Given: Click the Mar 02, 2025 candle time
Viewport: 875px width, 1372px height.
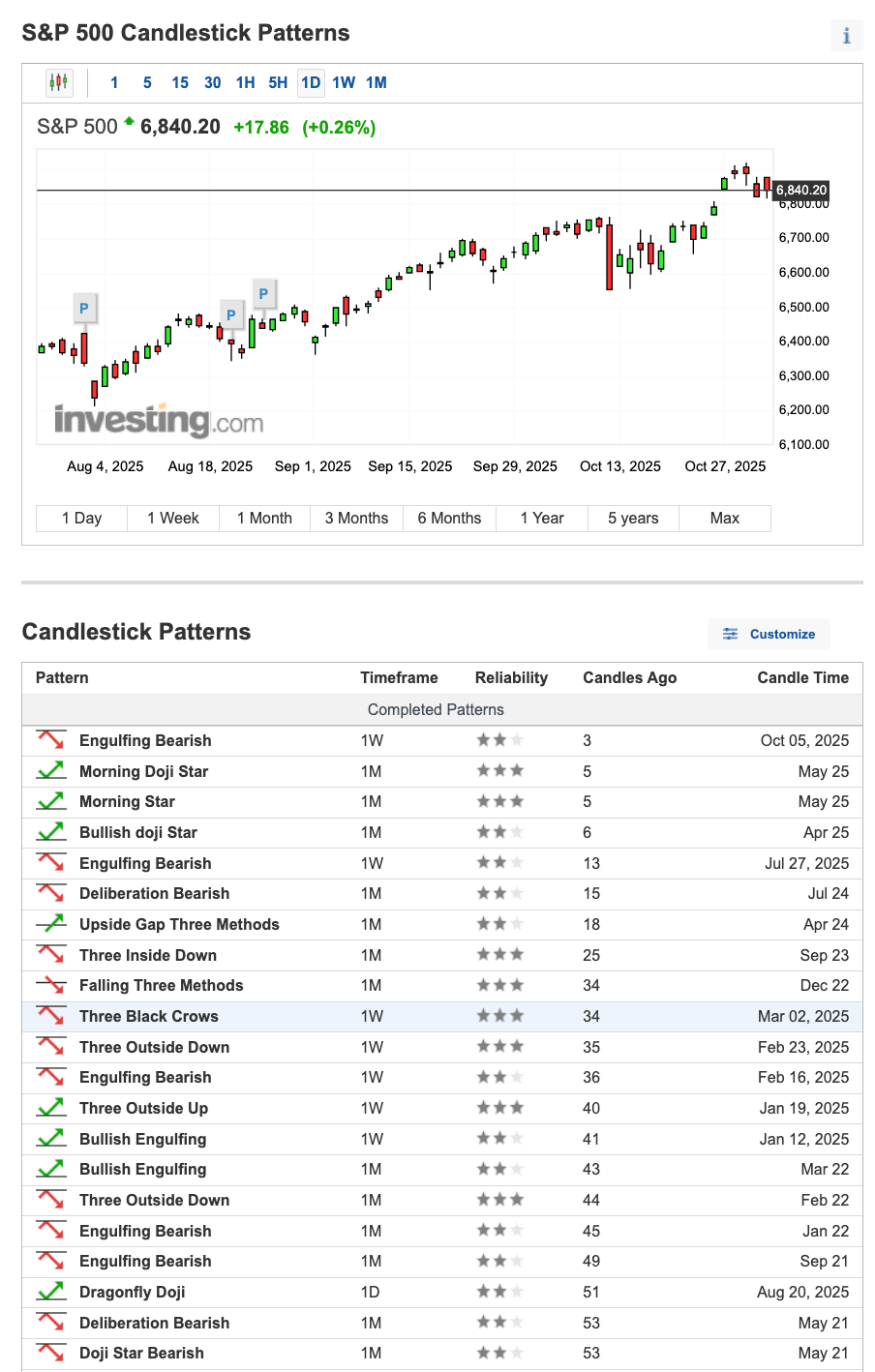Looking at the screenshot, I should 803,1016.
